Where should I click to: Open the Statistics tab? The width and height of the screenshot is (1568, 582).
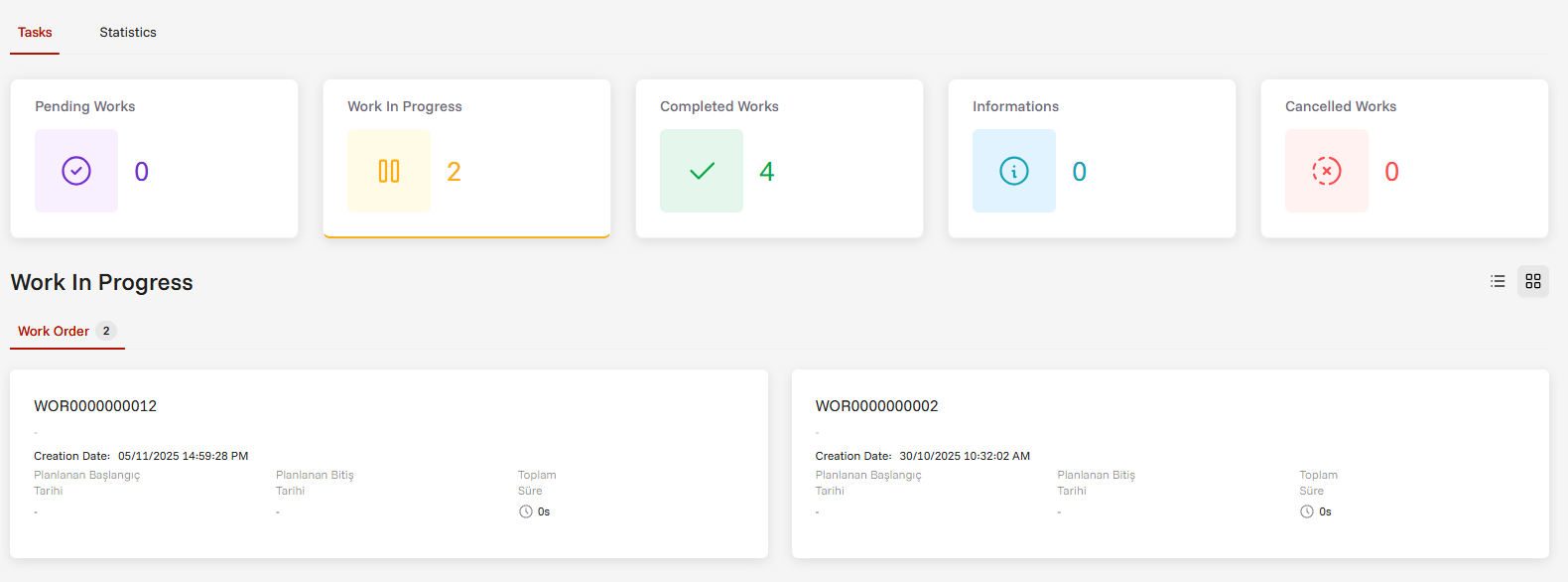tap(128, 33)
